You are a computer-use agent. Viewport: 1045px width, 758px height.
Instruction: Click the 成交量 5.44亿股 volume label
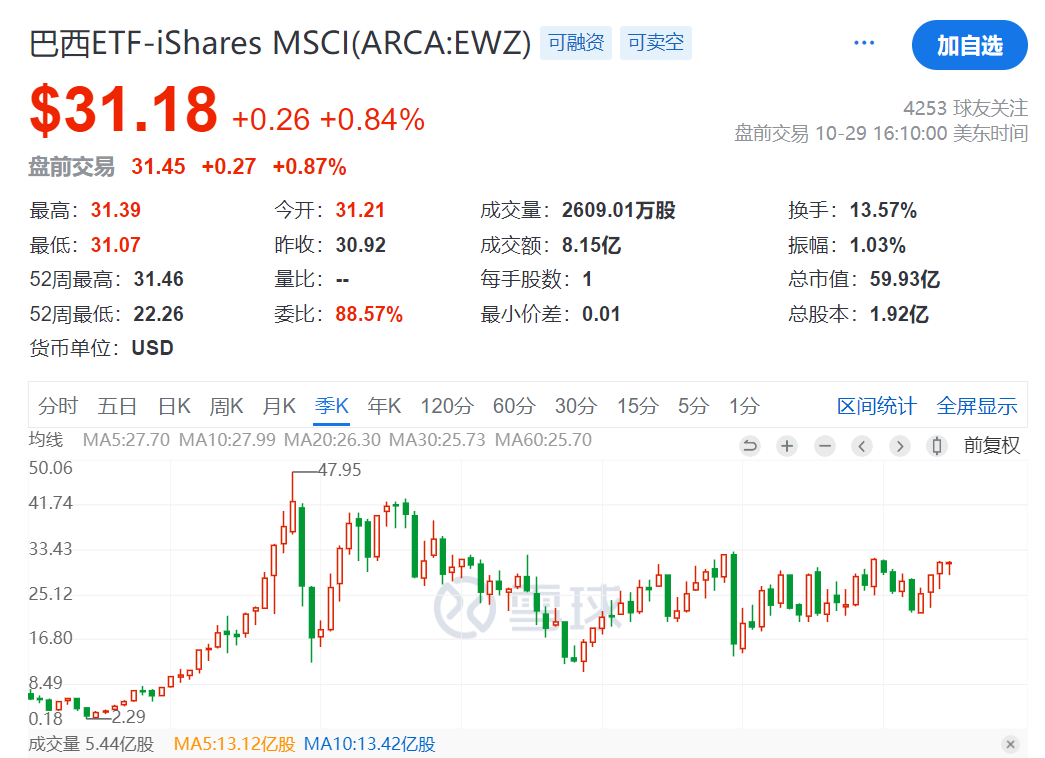[91, 744]
